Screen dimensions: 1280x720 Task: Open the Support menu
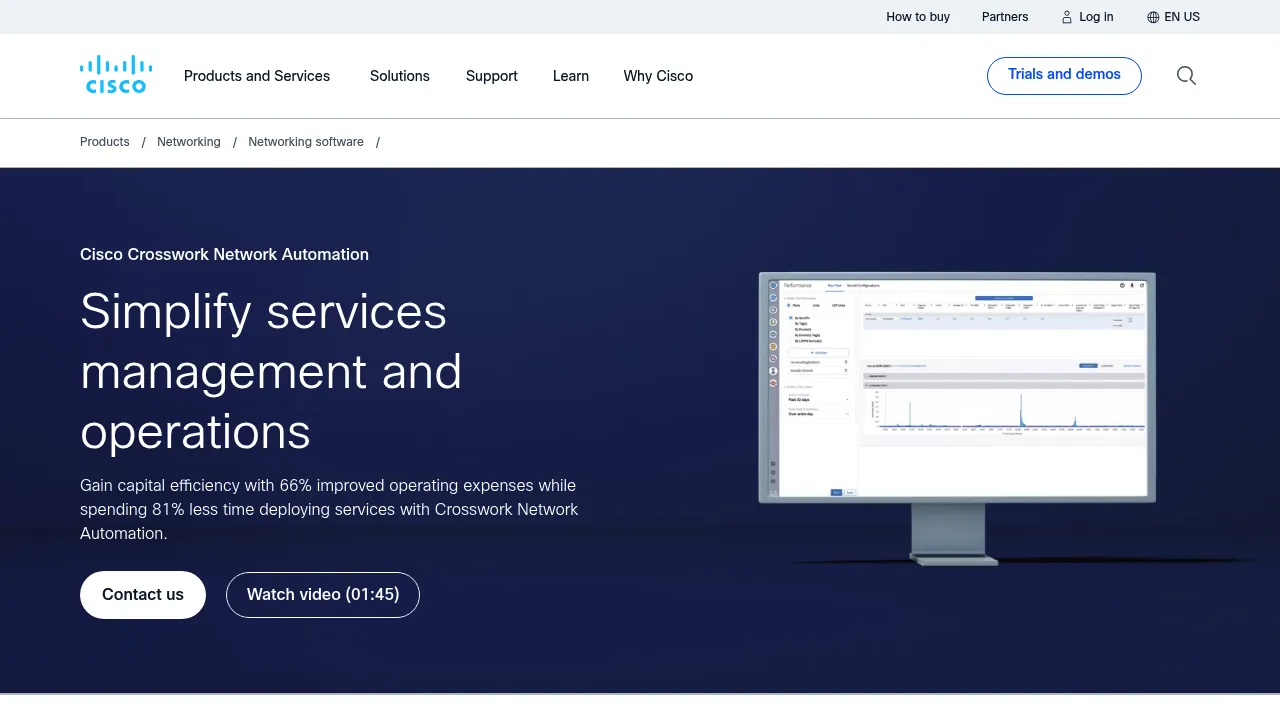492,76
